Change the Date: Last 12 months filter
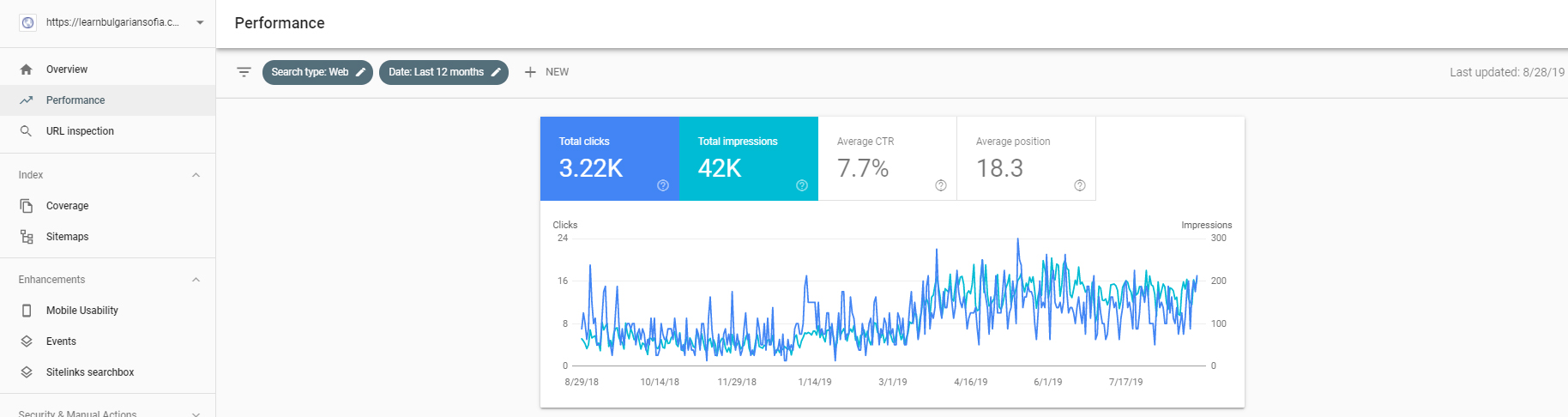1568x417 pixels. (x=443, y=72)
